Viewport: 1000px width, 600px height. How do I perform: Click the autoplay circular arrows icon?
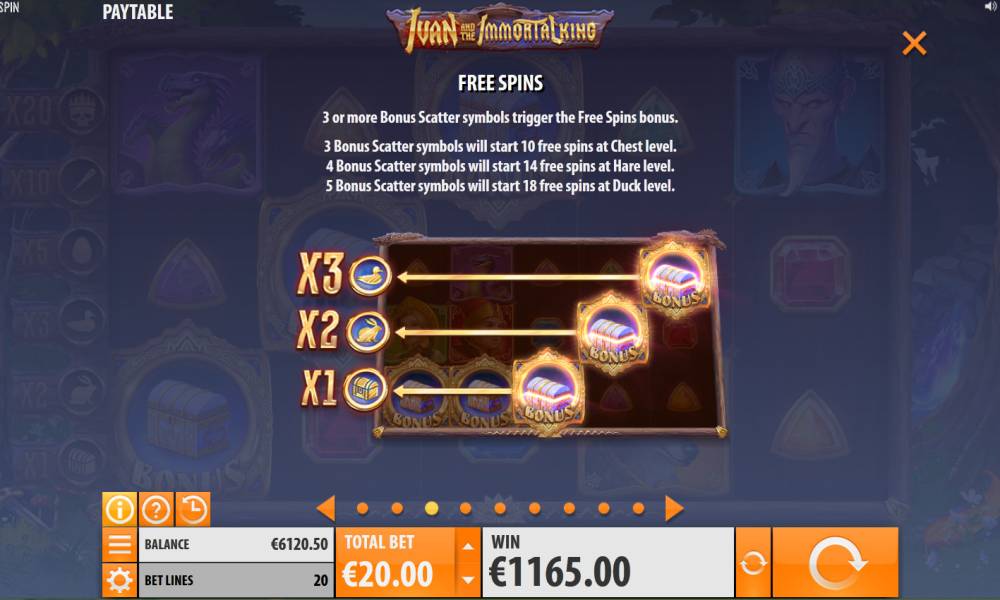753,563
